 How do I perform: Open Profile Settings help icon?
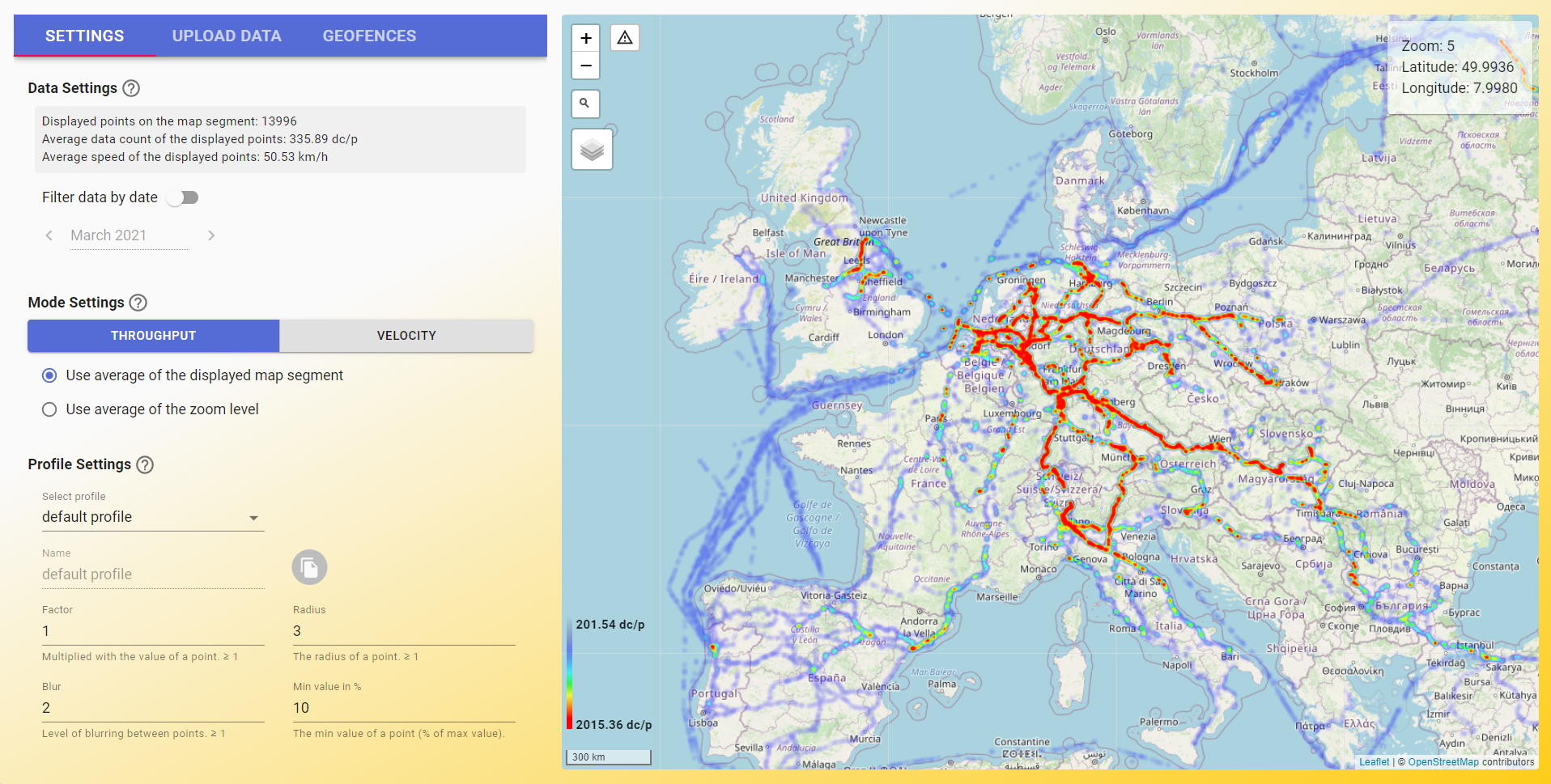(x=145, y=464)
